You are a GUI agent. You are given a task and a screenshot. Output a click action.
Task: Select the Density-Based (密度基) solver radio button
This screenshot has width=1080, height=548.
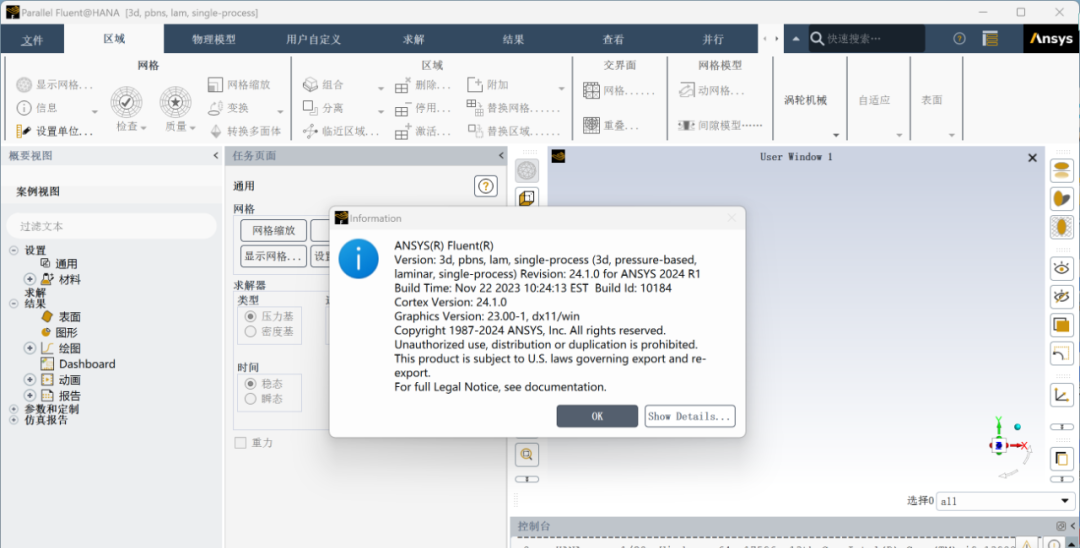pos(251,331)
